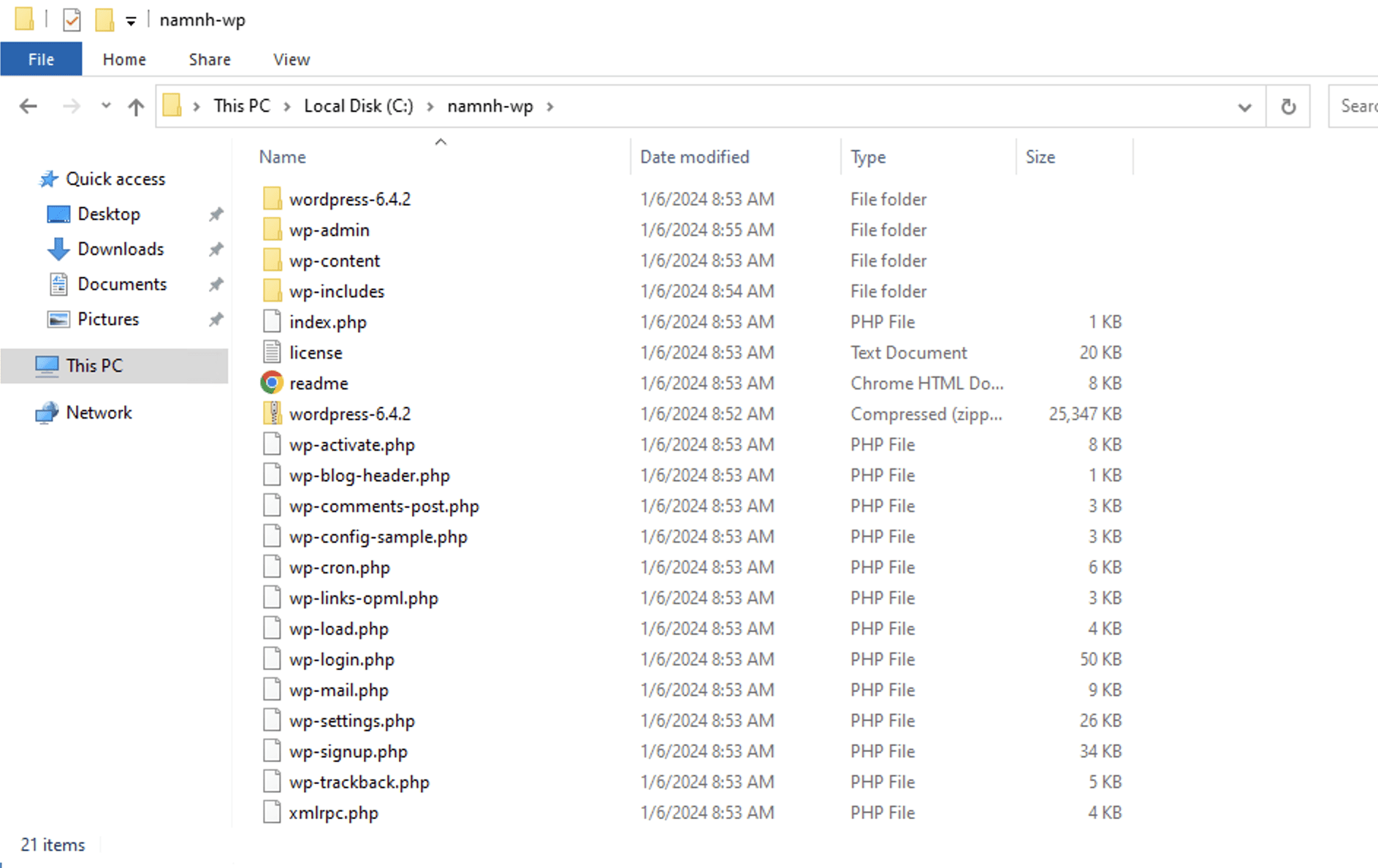The image size is (1378, 868).
Task: Click the Back navigation arrow
Action: 28,107
